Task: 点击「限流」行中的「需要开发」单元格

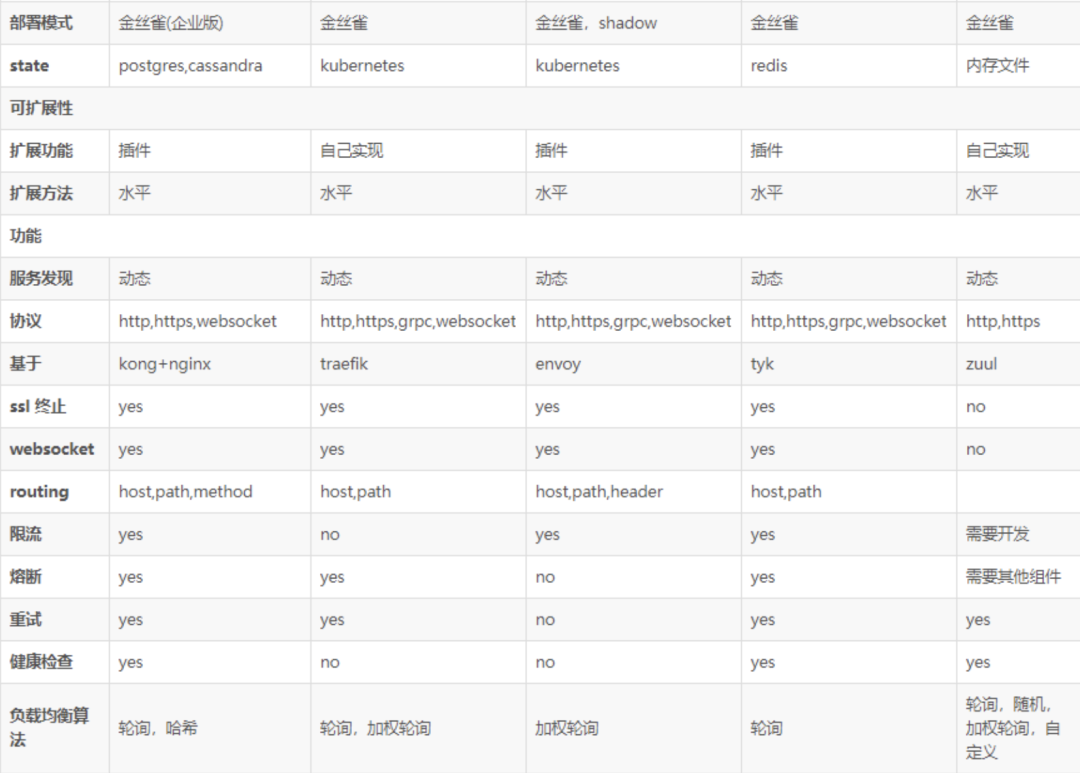Action: click(998, 534)
